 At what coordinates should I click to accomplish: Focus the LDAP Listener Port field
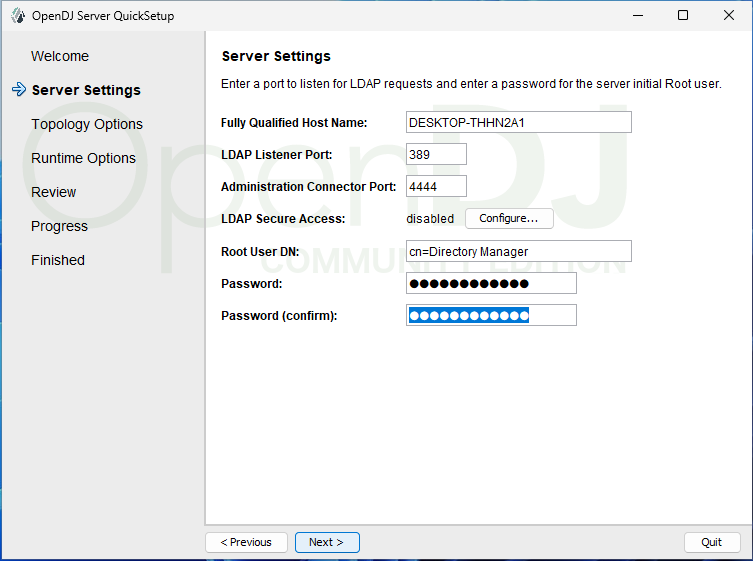click(437, 154)
